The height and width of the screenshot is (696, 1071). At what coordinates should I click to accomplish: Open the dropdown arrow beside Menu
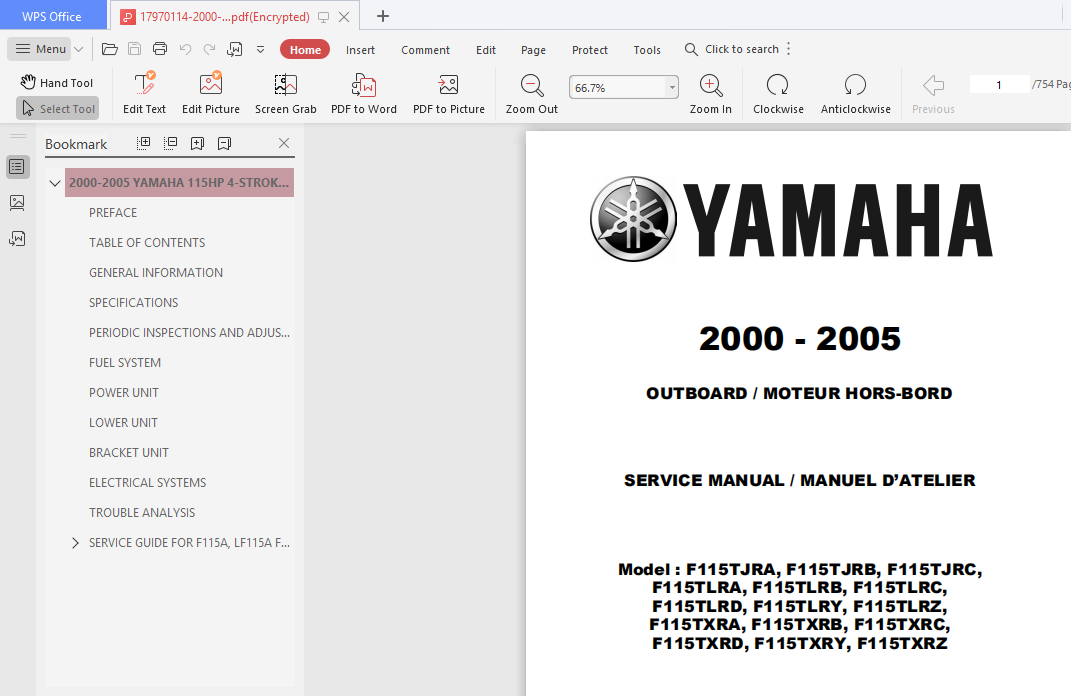79,49
